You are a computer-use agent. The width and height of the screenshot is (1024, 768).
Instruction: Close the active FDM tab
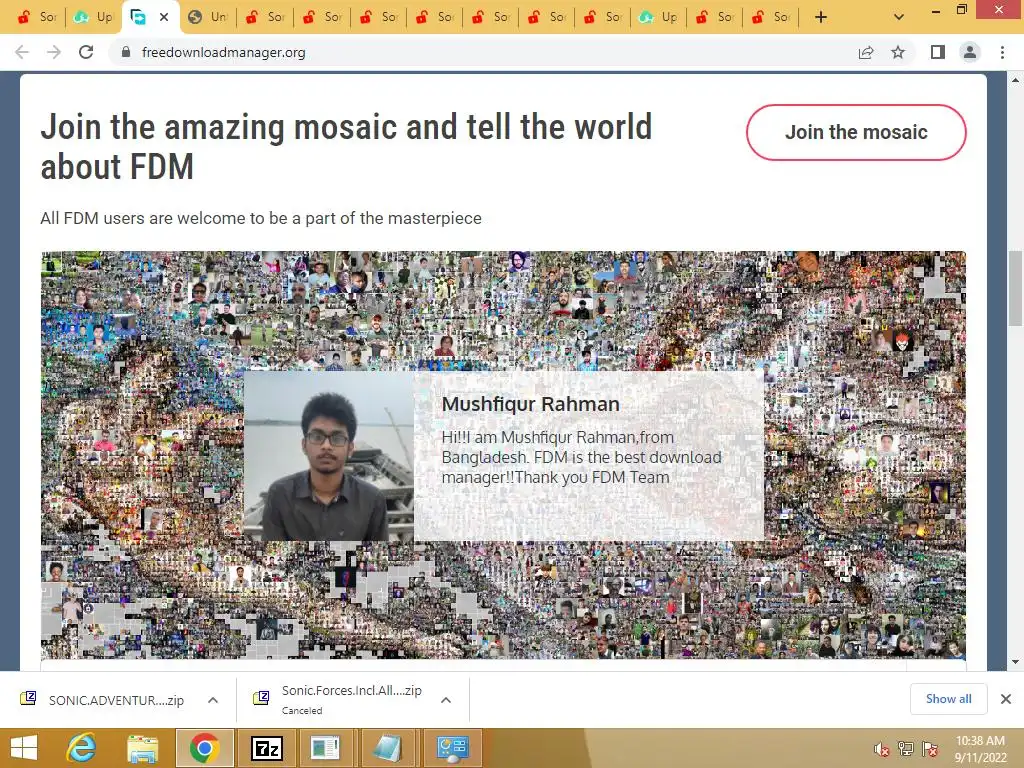[x=164, y=17]
